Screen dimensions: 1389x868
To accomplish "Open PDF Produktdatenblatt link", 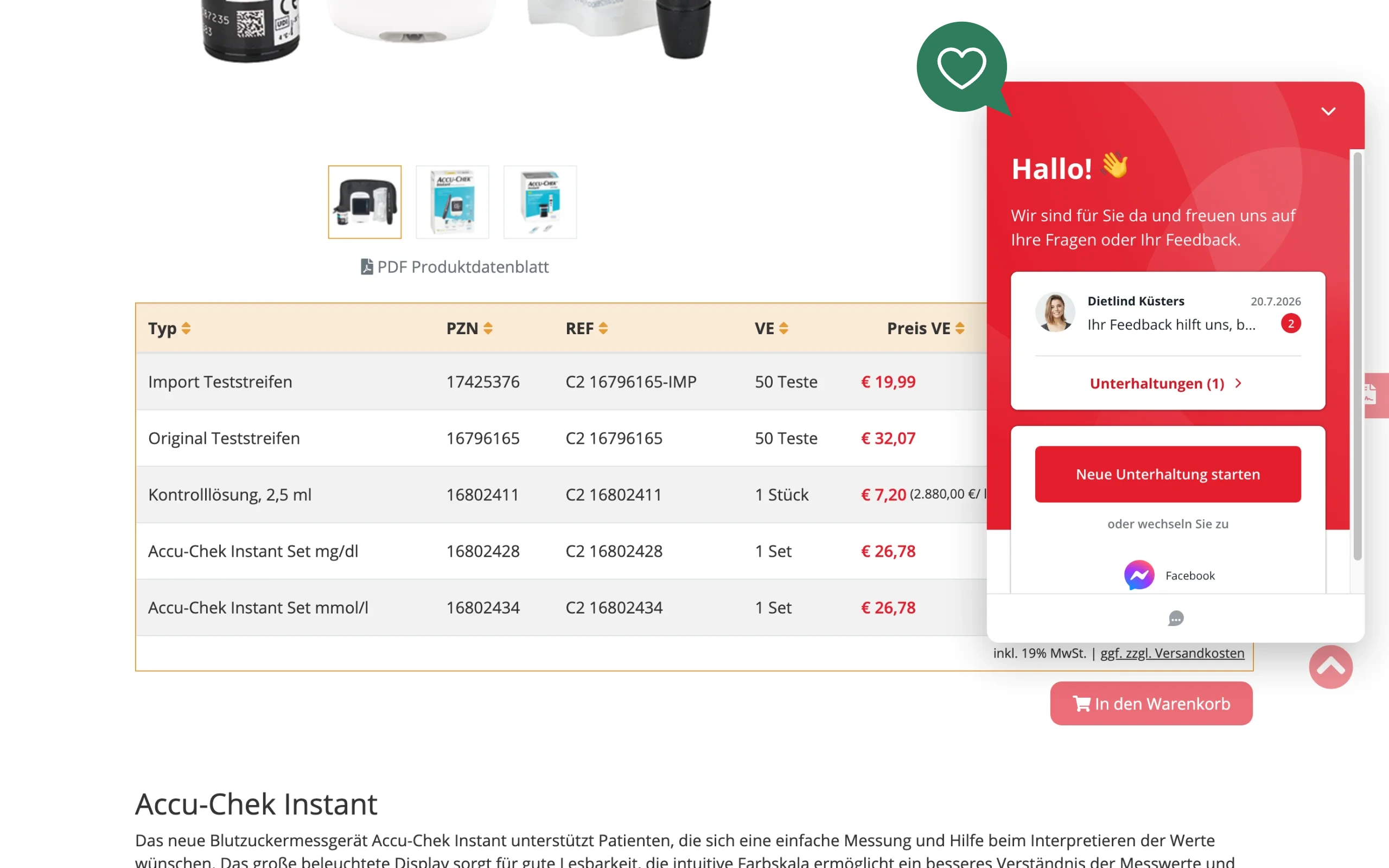I will coord(455,267).
